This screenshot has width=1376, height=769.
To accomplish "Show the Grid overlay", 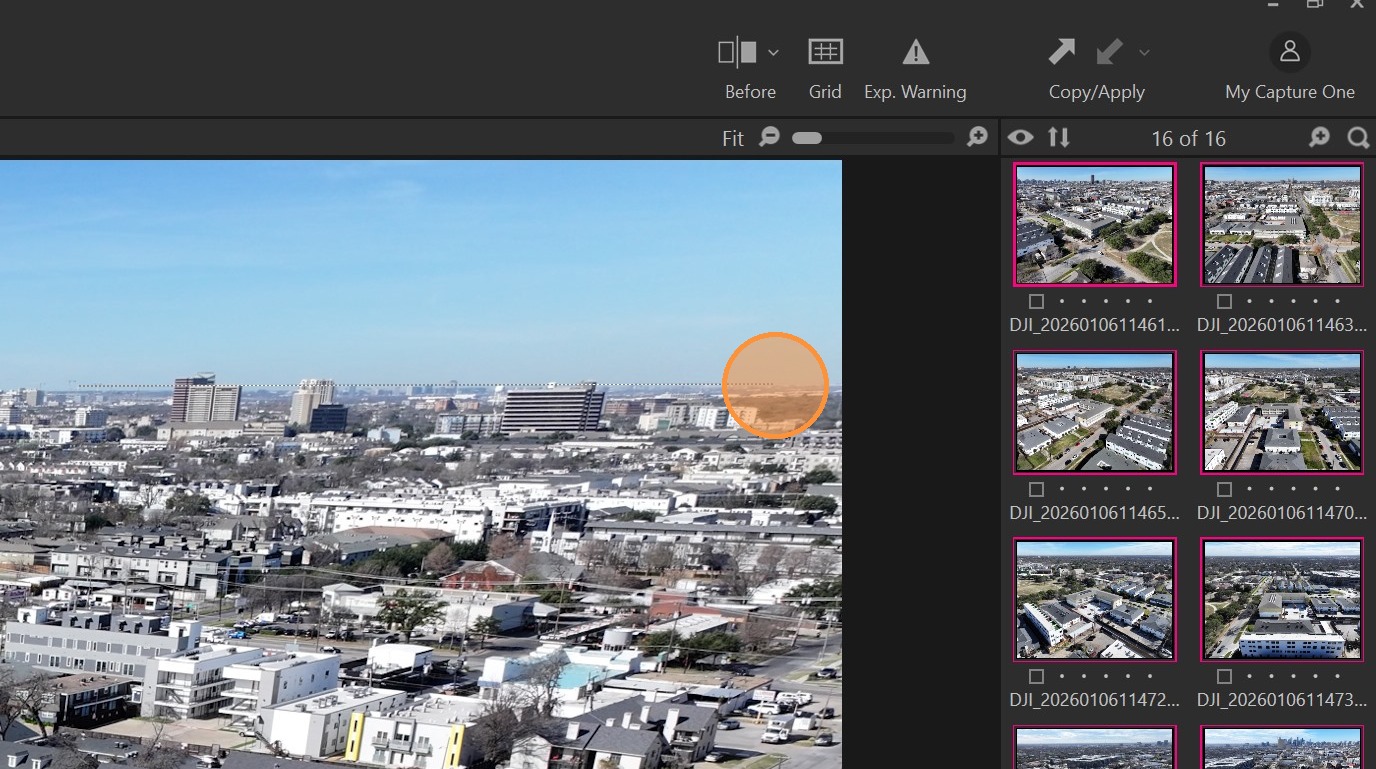I will point(825,52).
